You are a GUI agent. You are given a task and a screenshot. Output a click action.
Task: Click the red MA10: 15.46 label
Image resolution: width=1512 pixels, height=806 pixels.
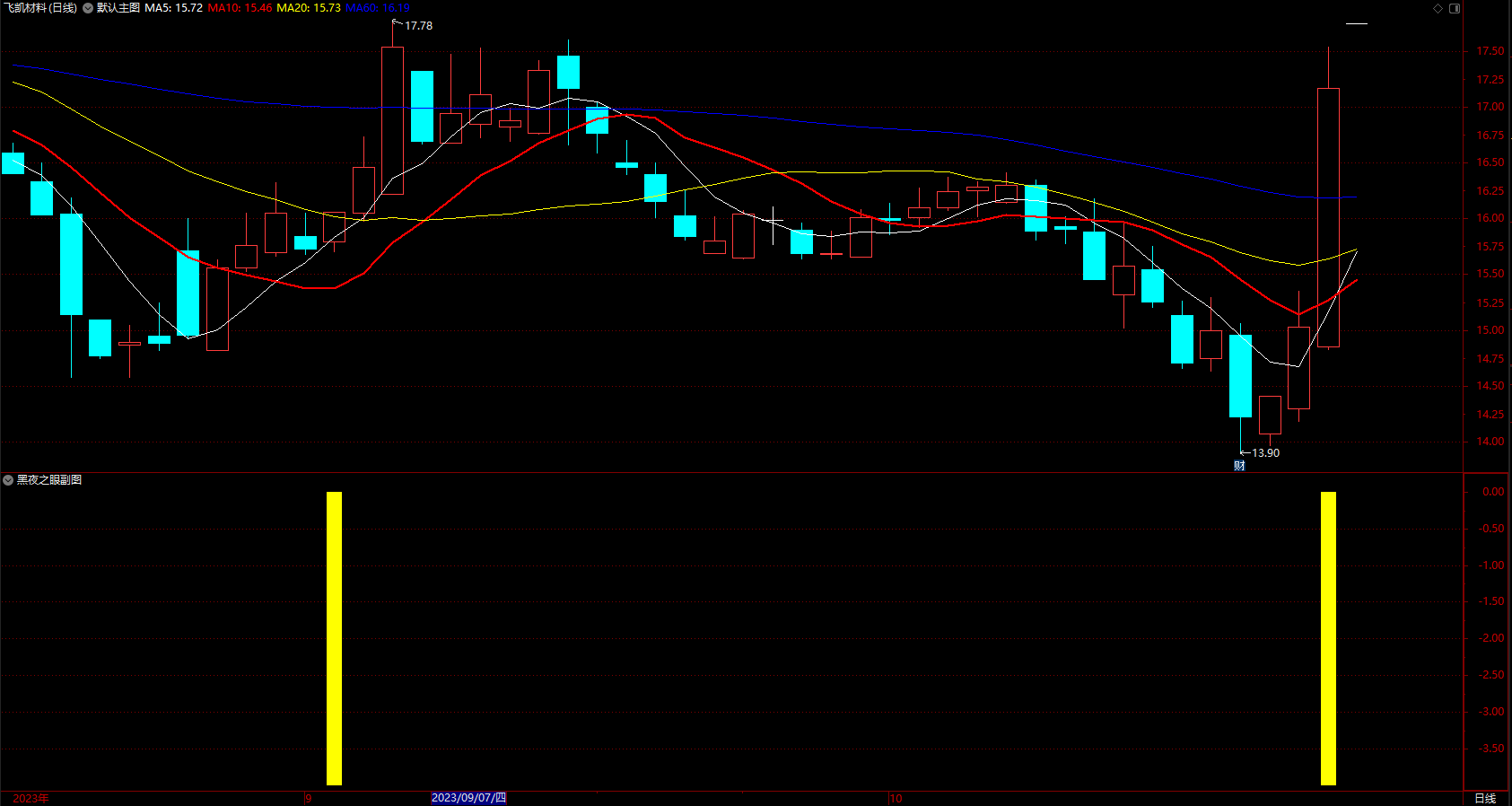point(240,8)
